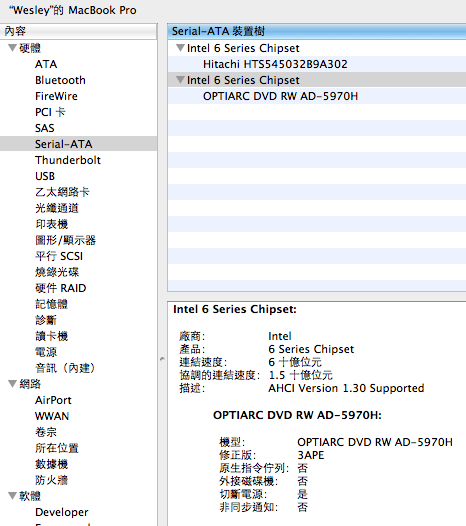Select AirPort under 網路
466x526 pixels.
click(x=53, y=400)
